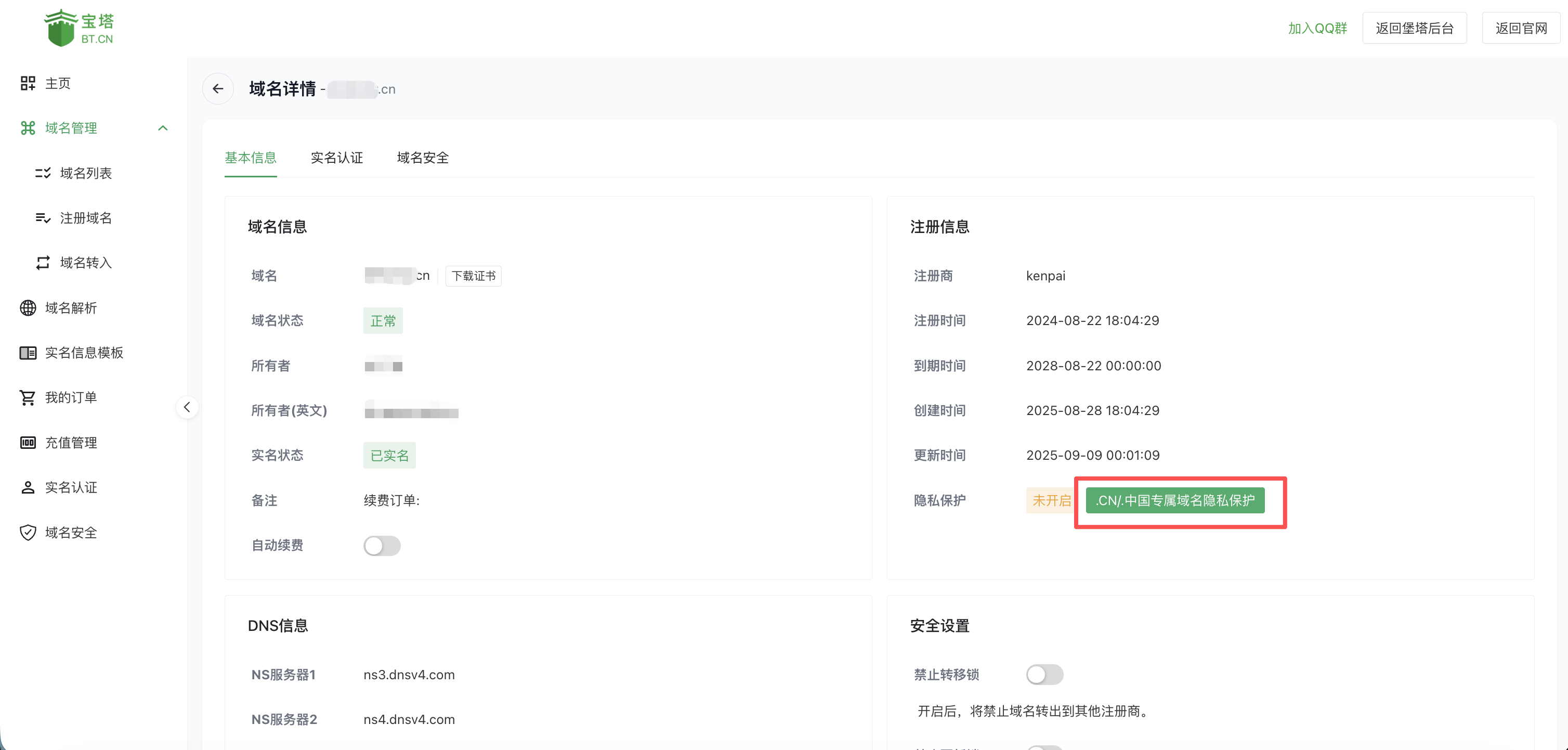Download the certificate via 下载证书
Screen dimensions: 1568x750
pos(473,275)
